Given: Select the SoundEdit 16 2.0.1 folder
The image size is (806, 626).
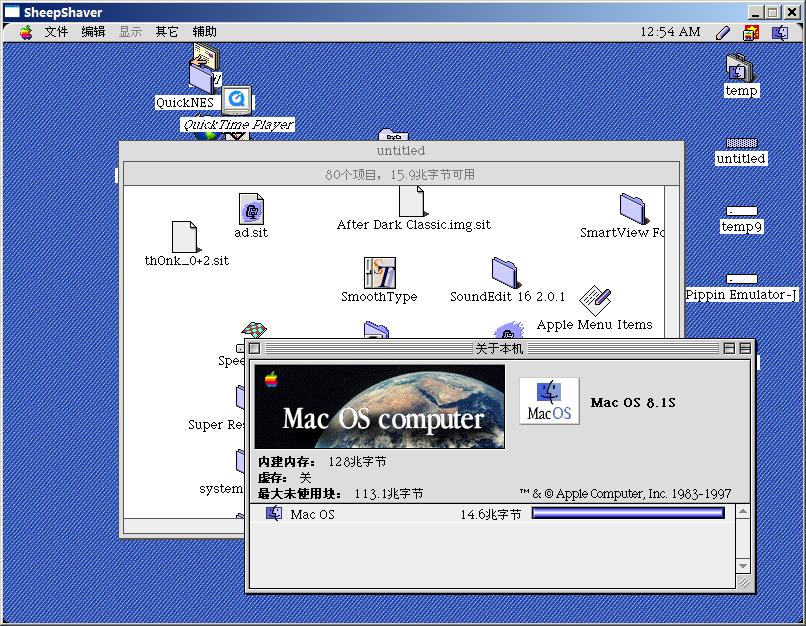Looking at the screenshot, I should 505,272.
